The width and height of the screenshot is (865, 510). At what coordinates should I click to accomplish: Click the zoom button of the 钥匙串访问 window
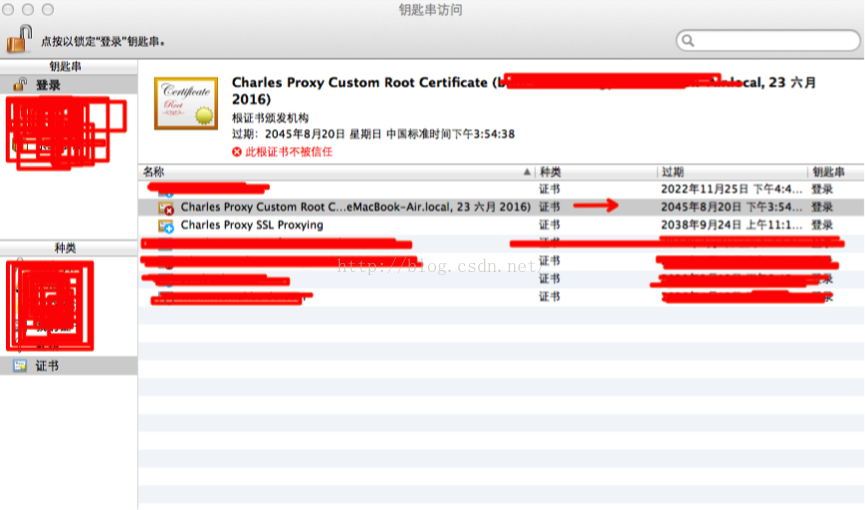(48, 9)
